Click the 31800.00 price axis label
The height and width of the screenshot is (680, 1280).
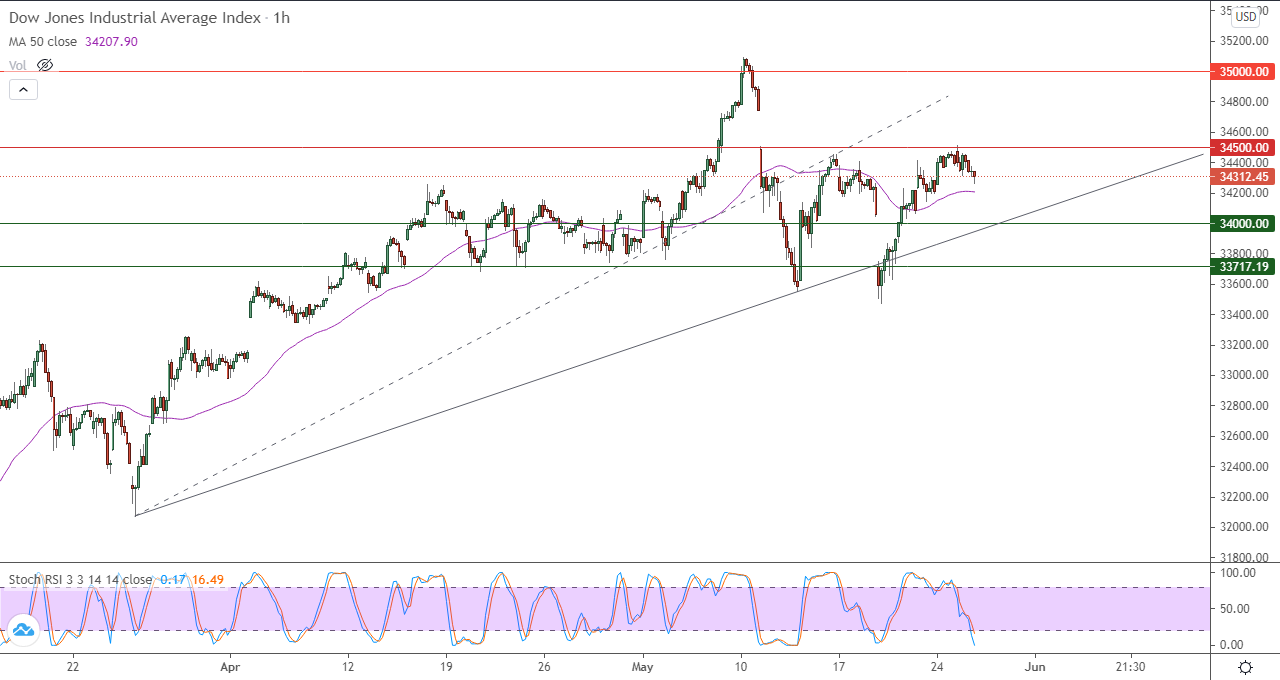point(1242,558)
